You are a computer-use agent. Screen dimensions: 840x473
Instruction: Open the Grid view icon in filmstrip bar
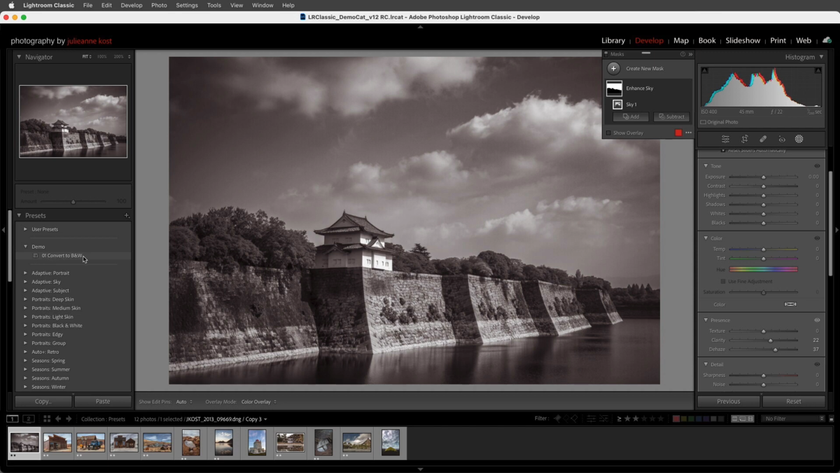tap(47, 419)
